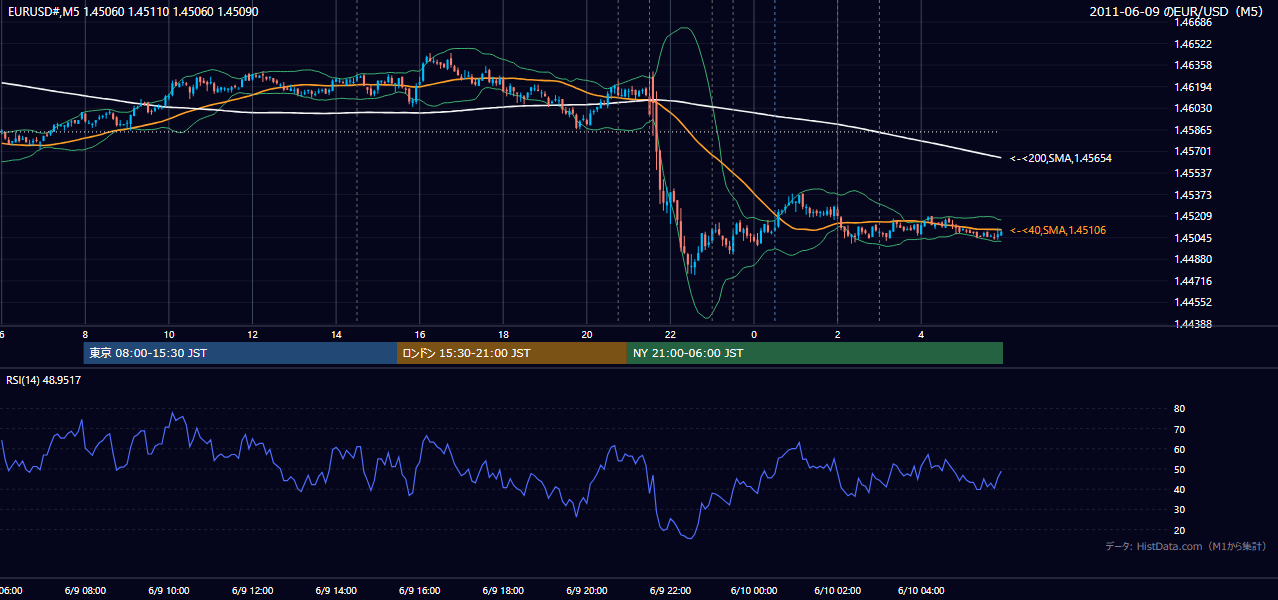The image size is (1278, 600).
Task: Click bottom axis label 6/9 14:00
Action: (x=337, y=591)
